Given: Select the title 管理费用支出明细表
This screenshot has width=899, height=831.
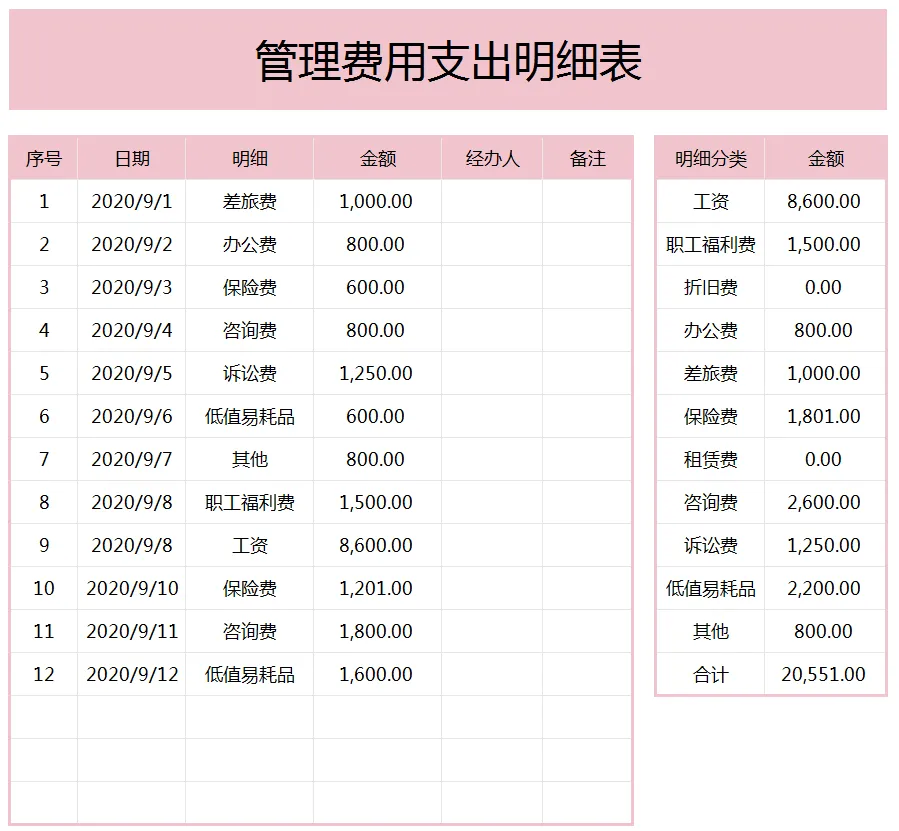Looking at the screenshot, I should tap(448, 61).
